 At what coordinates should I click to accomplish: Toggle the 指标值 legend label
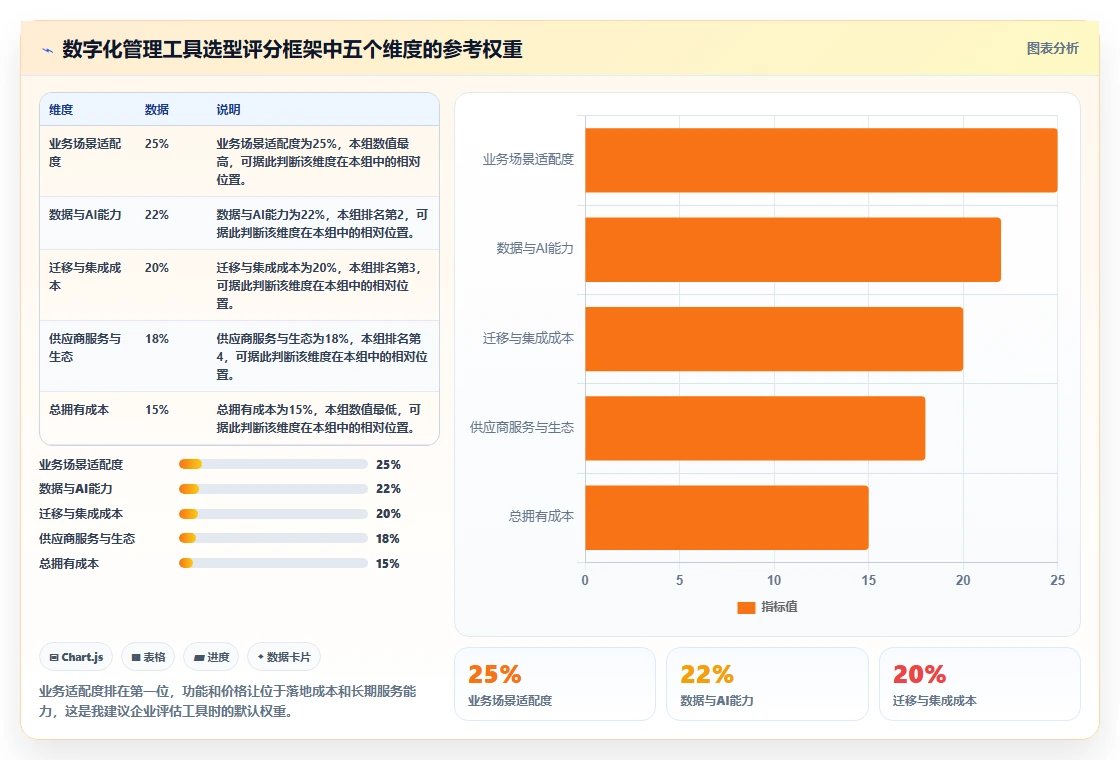coord(779,607)
